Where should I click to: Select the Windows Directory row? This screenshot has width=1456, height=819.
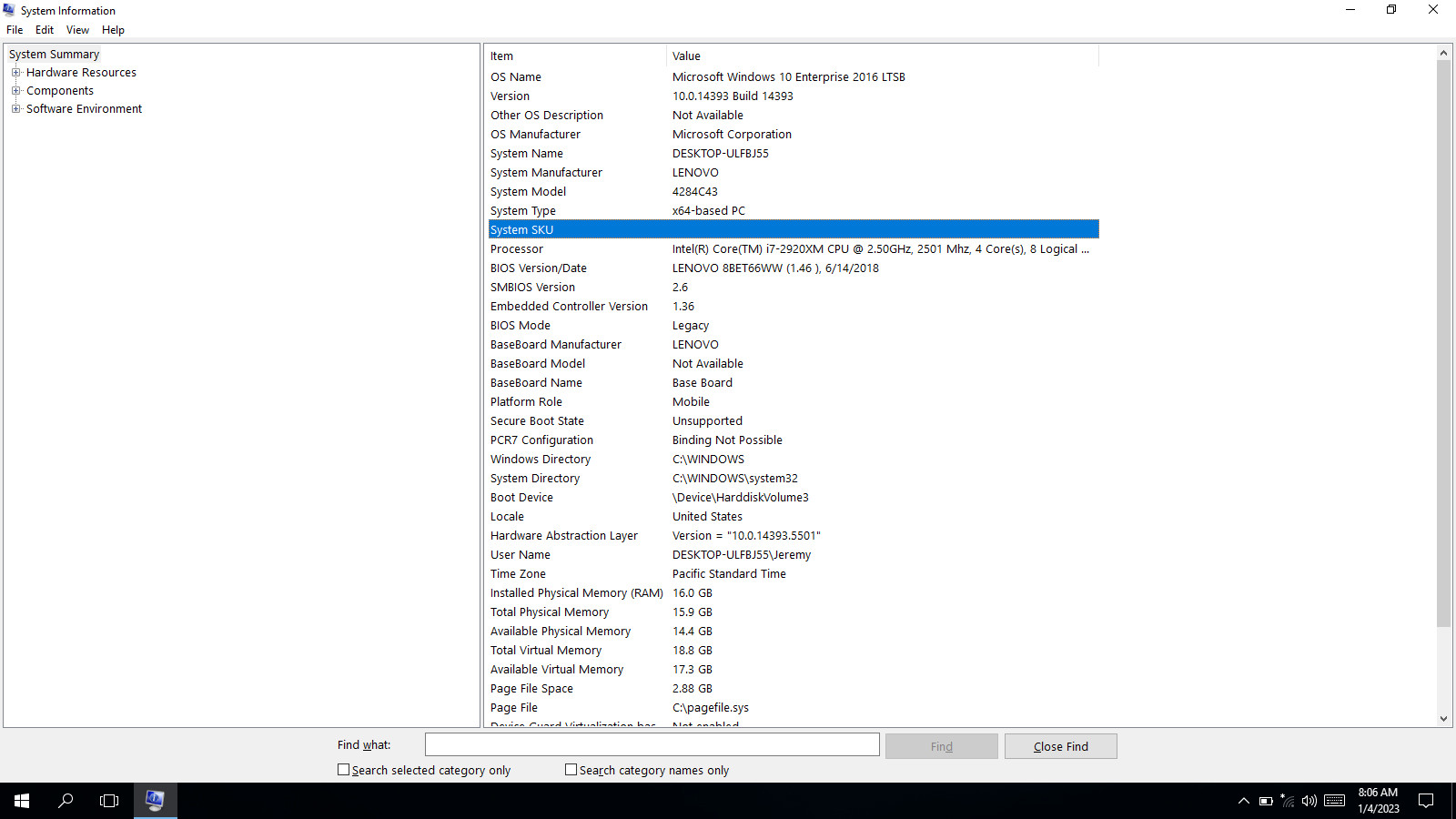pyautogui.click(x=794, y=460)
